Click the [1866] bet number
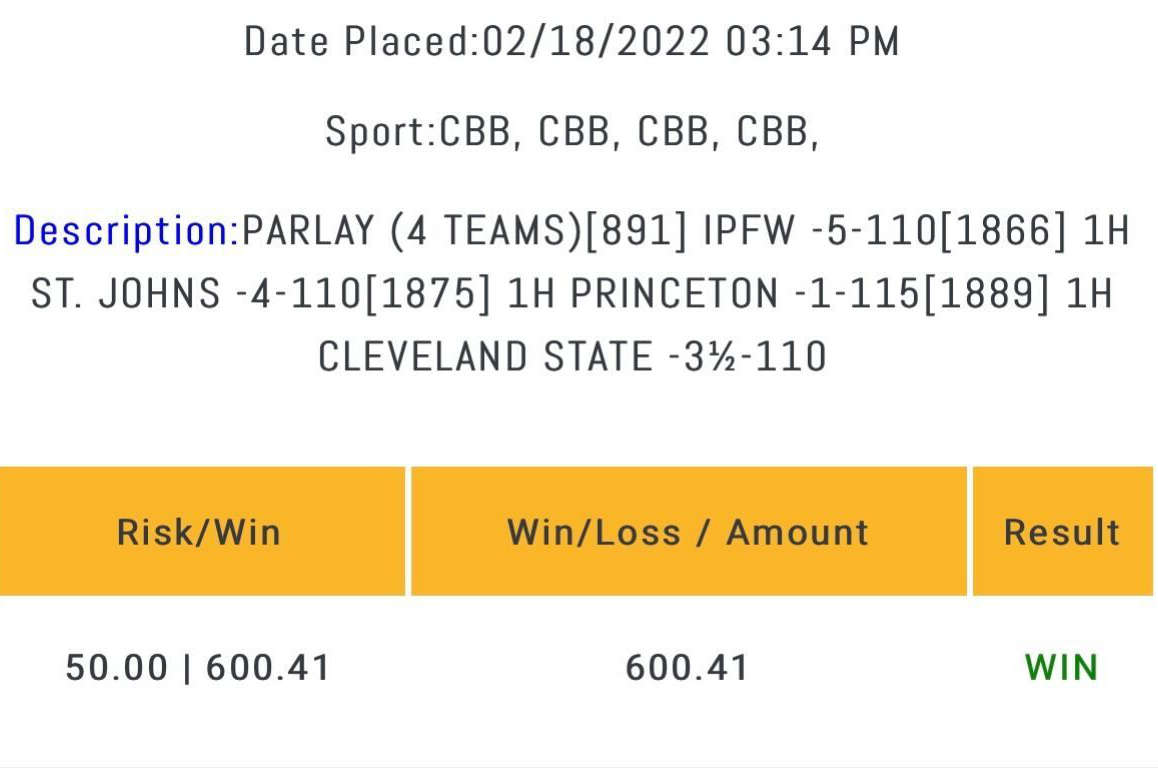The image size is (1158, 768). pos(1004,230)
